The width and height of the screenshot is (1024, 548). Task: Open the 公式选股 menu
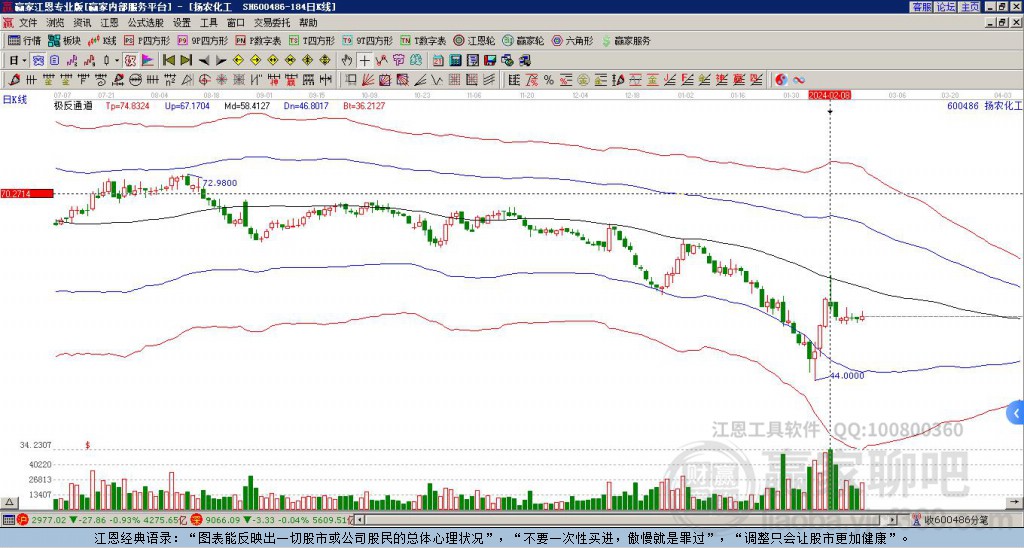point(146,23)
